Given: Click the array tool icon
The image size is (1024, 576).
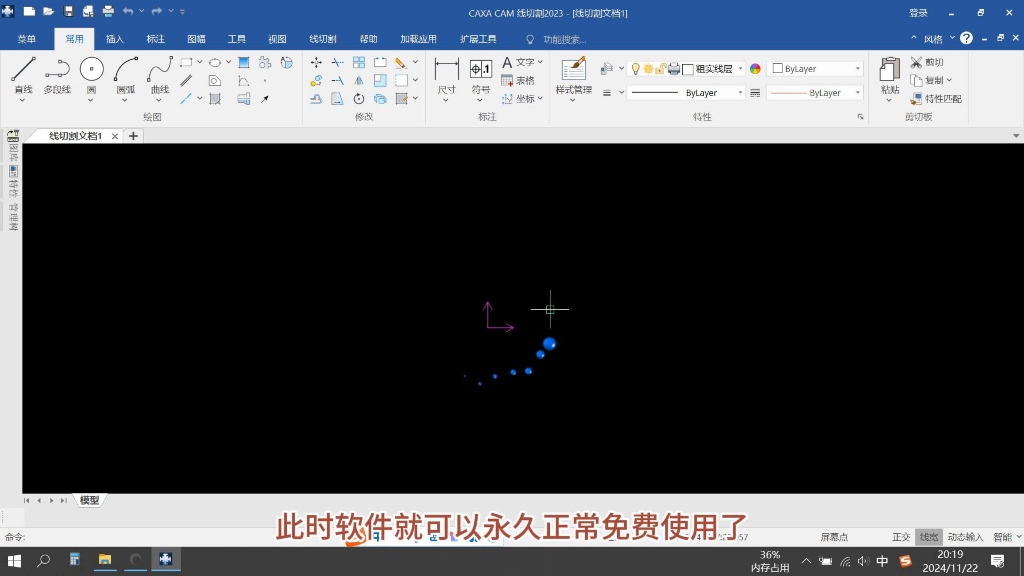Looking at the screenshot, I should click(359, 63).
